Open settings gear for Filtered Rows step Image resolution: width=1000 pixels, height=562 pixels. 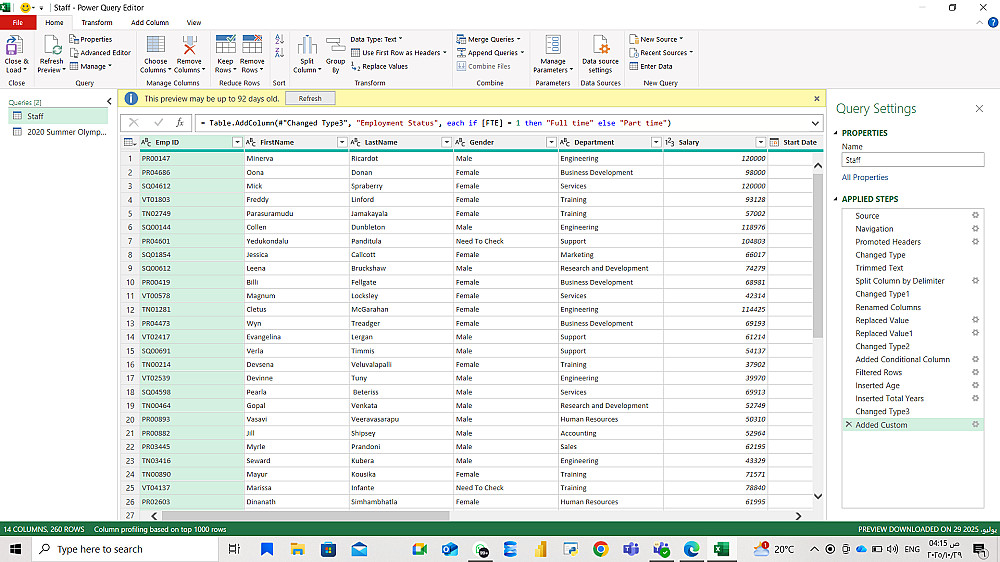[x=975, y=372]
